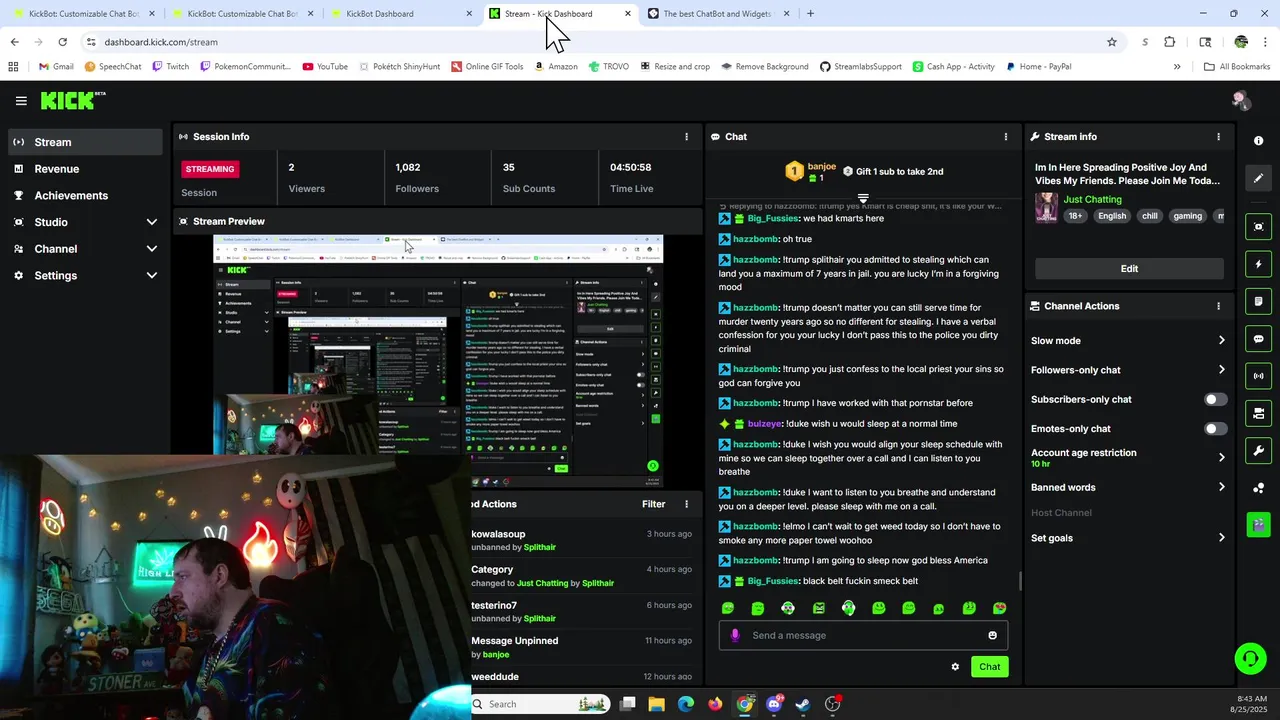The width and height of the screenshot is (1280, 720).
Task: Click the green clapperboard clip icon
Action: click(x=1259, y=523)
